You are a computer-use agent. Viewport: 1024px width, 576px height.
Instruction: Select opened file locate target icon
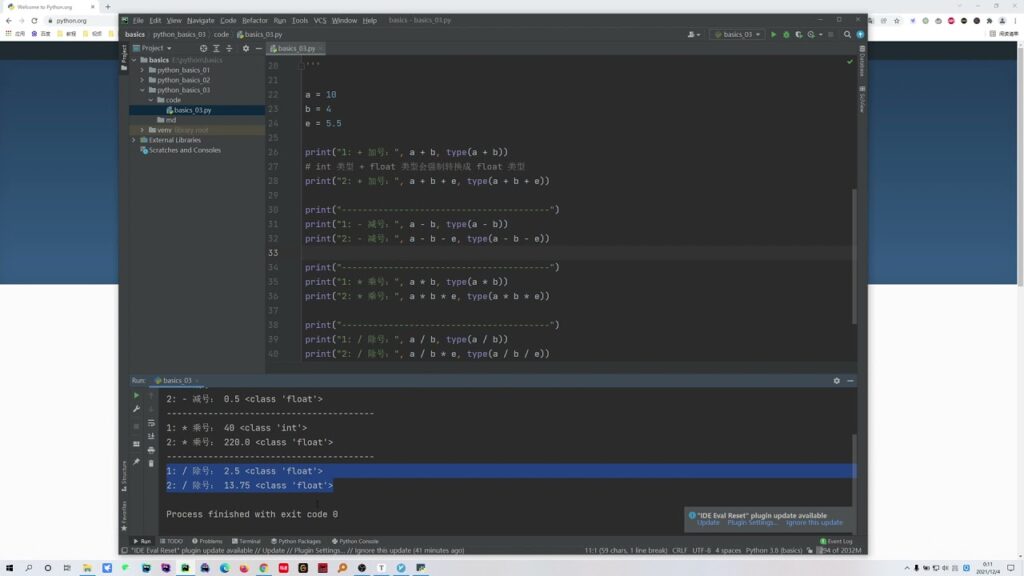pos(204,48)
